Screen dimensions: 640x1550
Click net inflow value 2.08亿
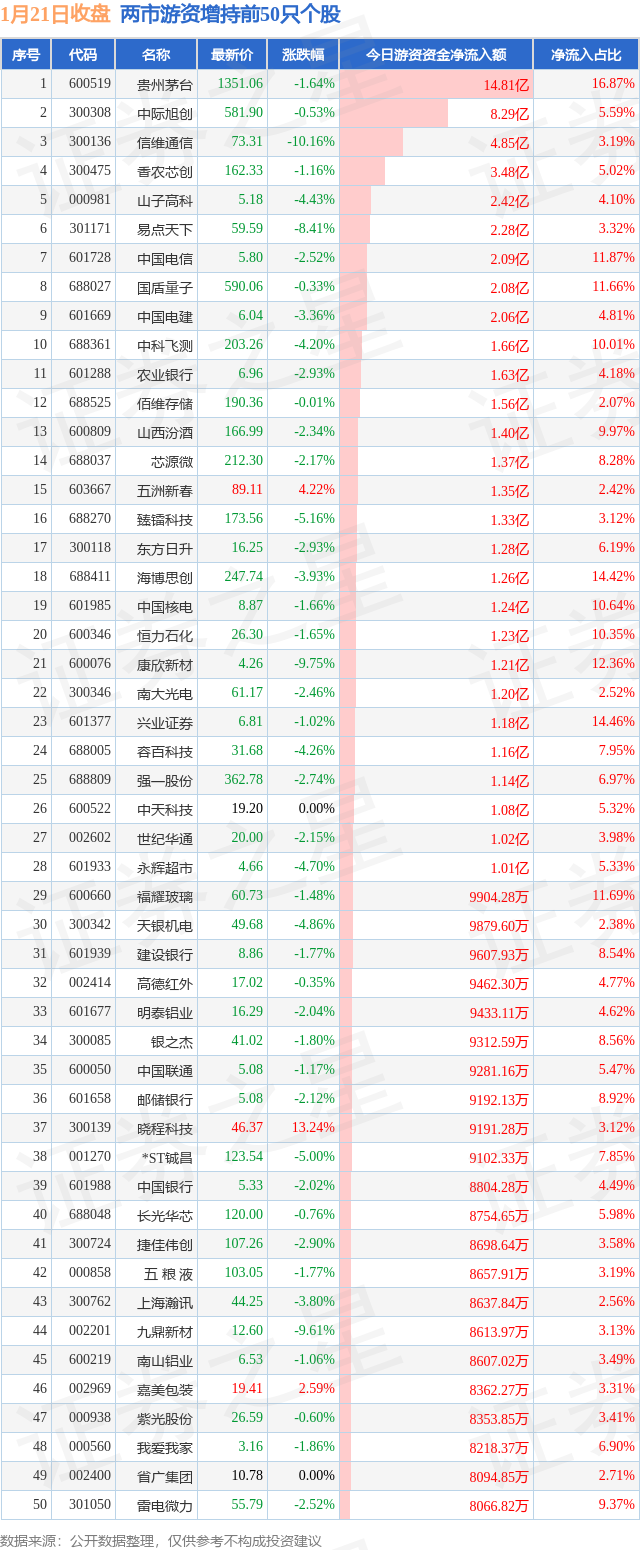(x=510, y=288)
